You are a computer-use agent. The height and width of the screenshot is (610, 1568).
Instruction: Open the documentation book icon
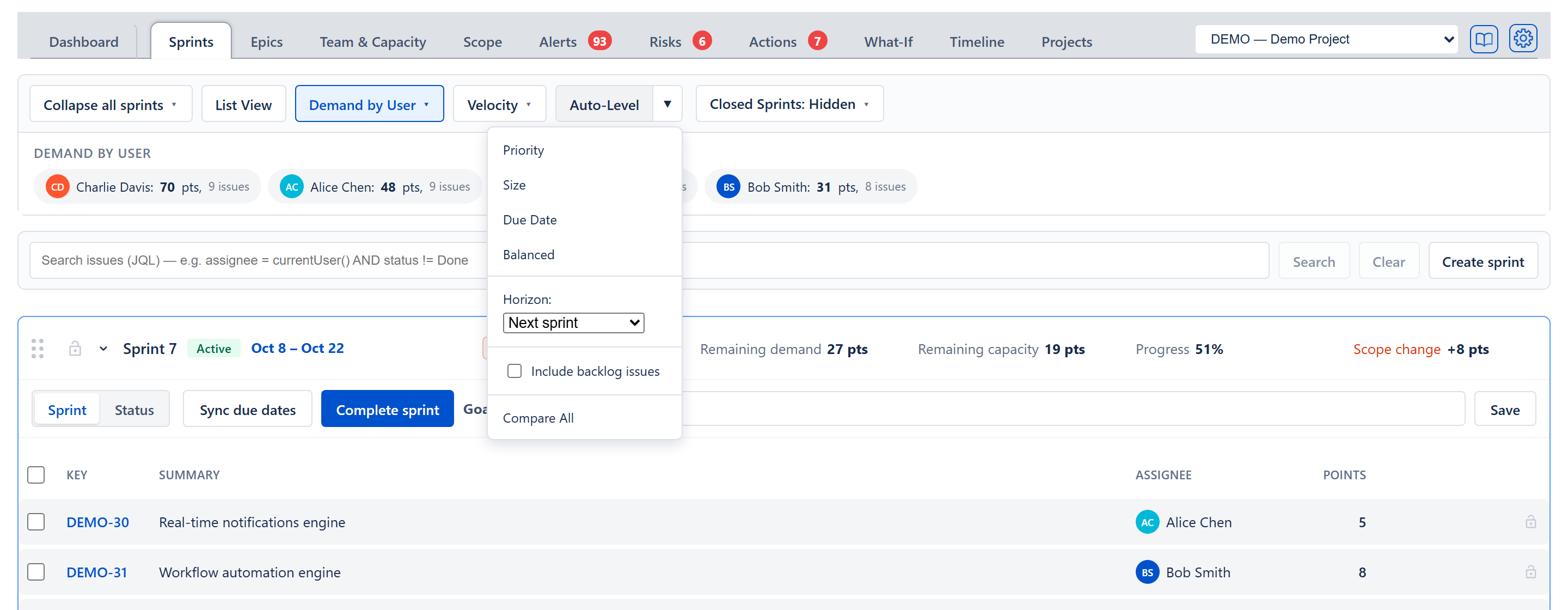(1484, 40)
